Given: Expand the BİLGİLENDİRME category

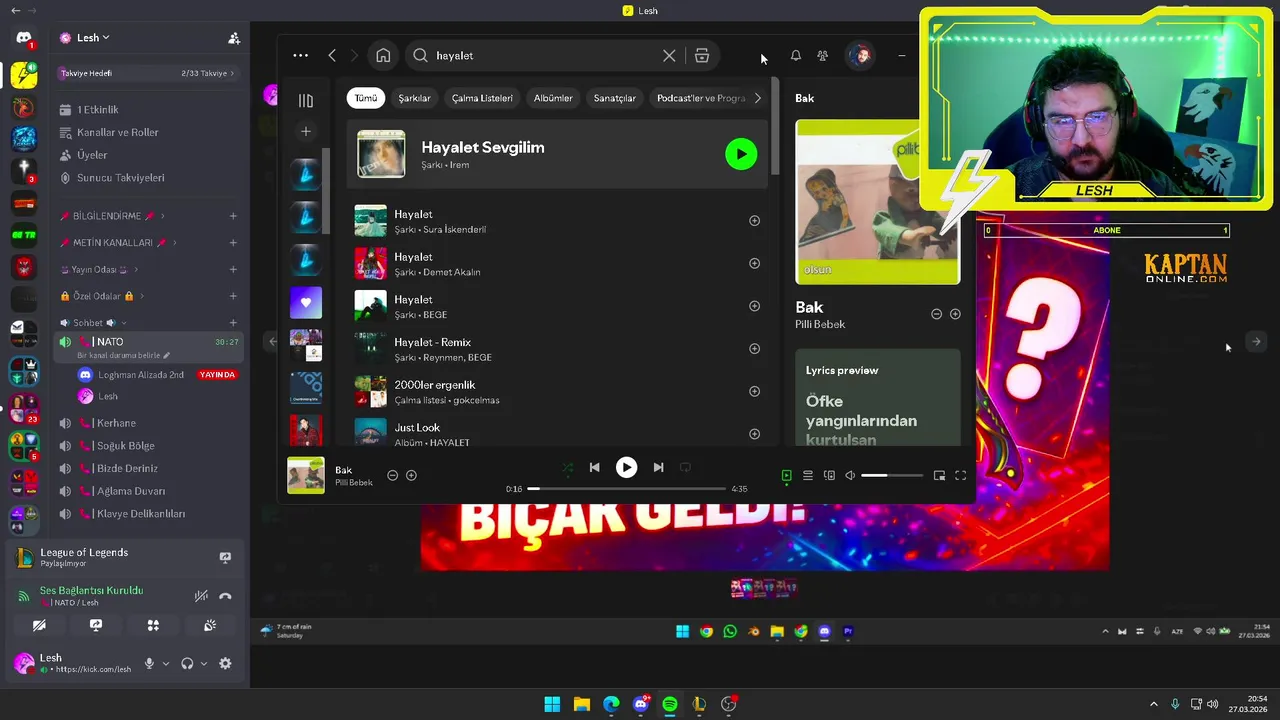Looking at the screenshot, I should 111,216.
